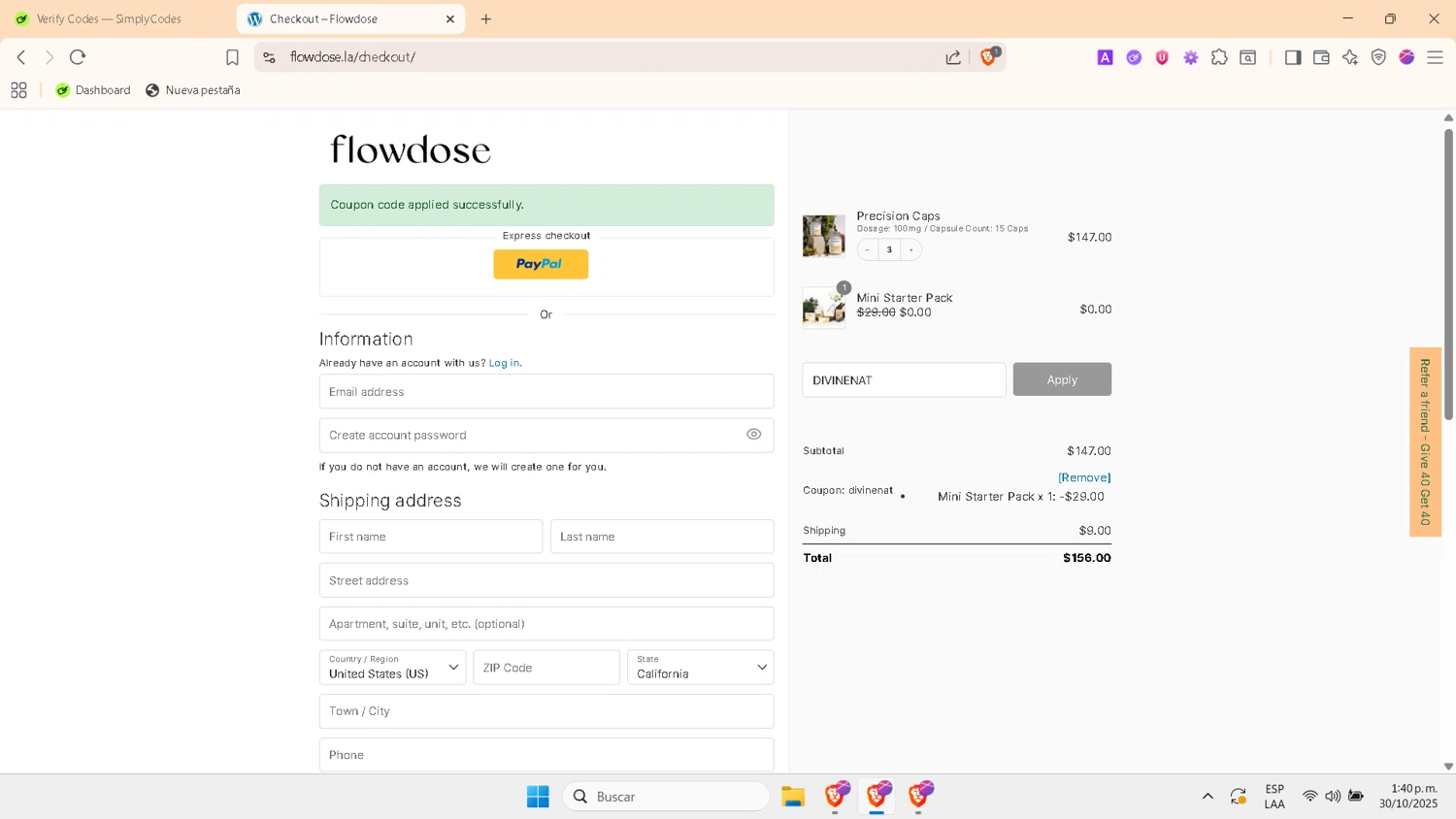1456x819 pixels.
Task: Remove the divinenat coupon
Action: tap(1084, 477)
